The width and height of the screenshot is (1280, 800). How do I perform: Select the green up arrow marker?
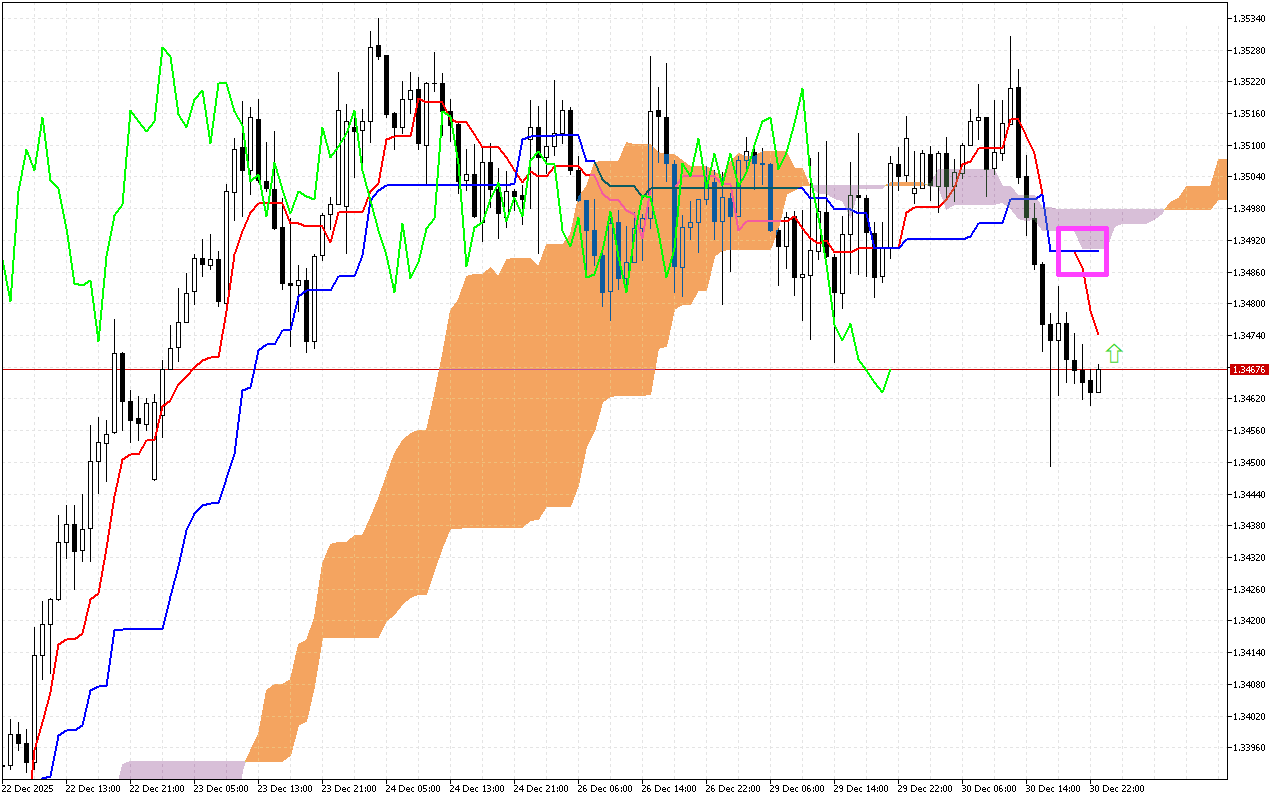tap(1113, 354)
